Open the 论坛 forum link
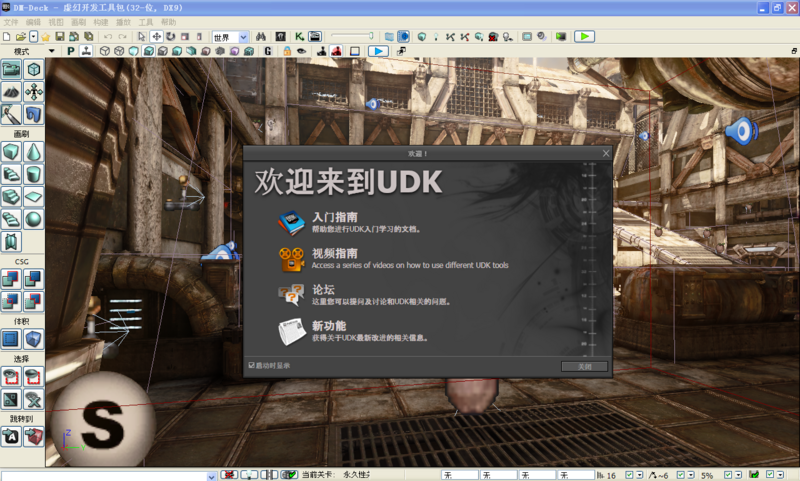The image size is (800, 481). [x=323, y=290]
